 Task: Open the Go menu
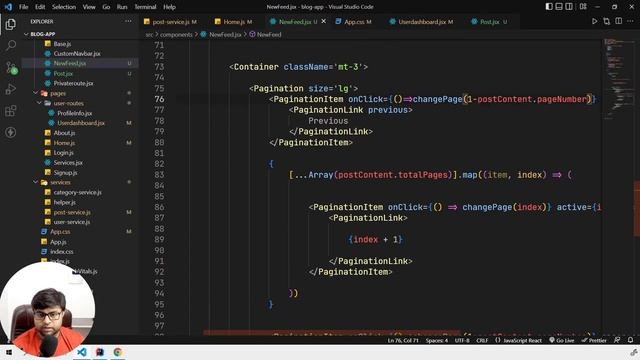(106, 7)
